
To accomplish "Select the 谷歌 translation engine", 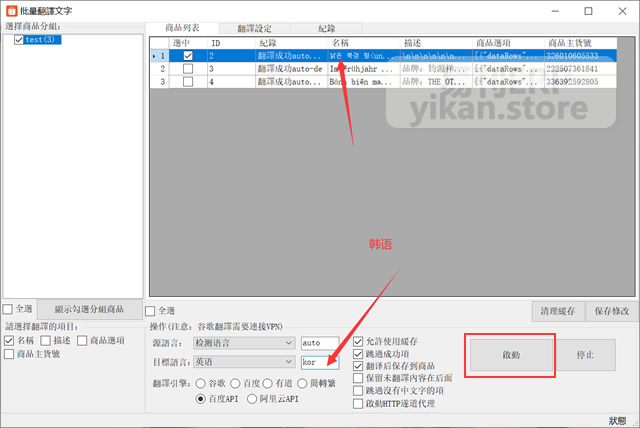I will [204, 383].
